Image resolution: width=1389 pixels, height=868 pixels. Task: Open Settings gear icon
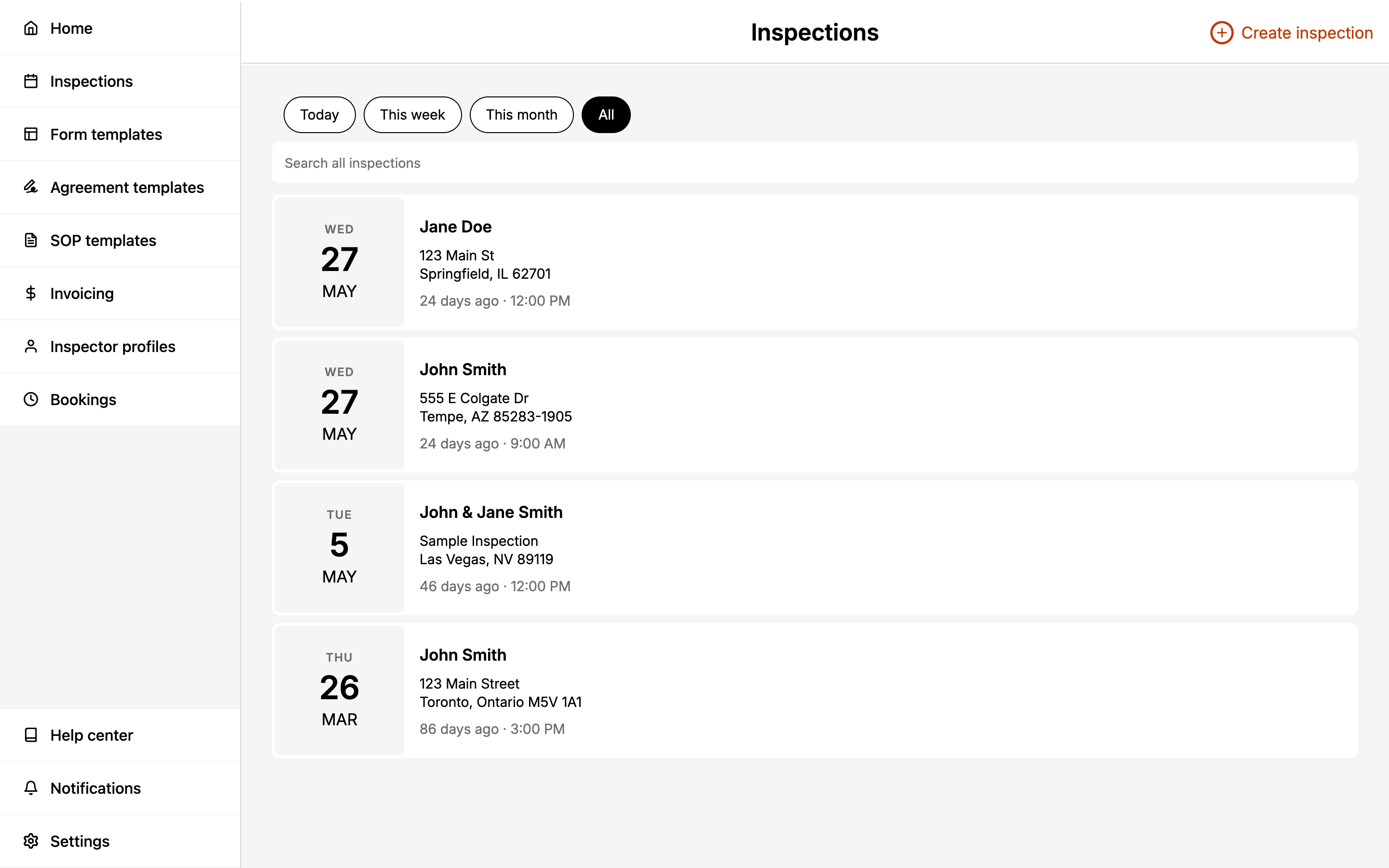(31, 841)
